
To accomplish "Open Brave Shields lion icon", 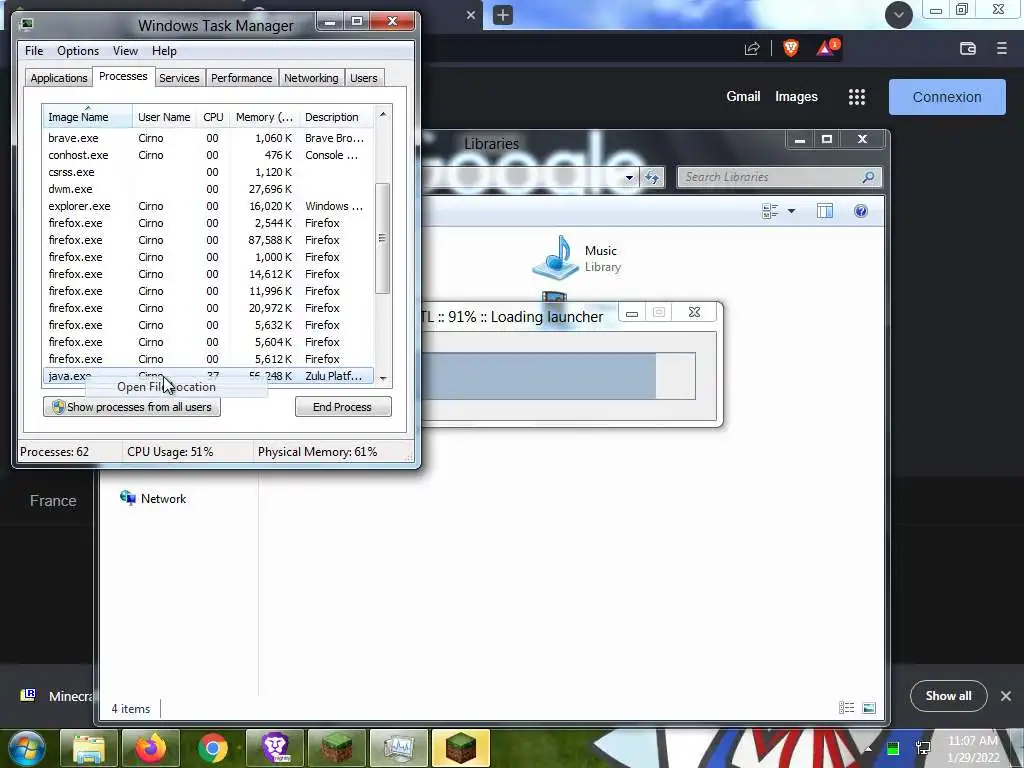I will [790, 48].
